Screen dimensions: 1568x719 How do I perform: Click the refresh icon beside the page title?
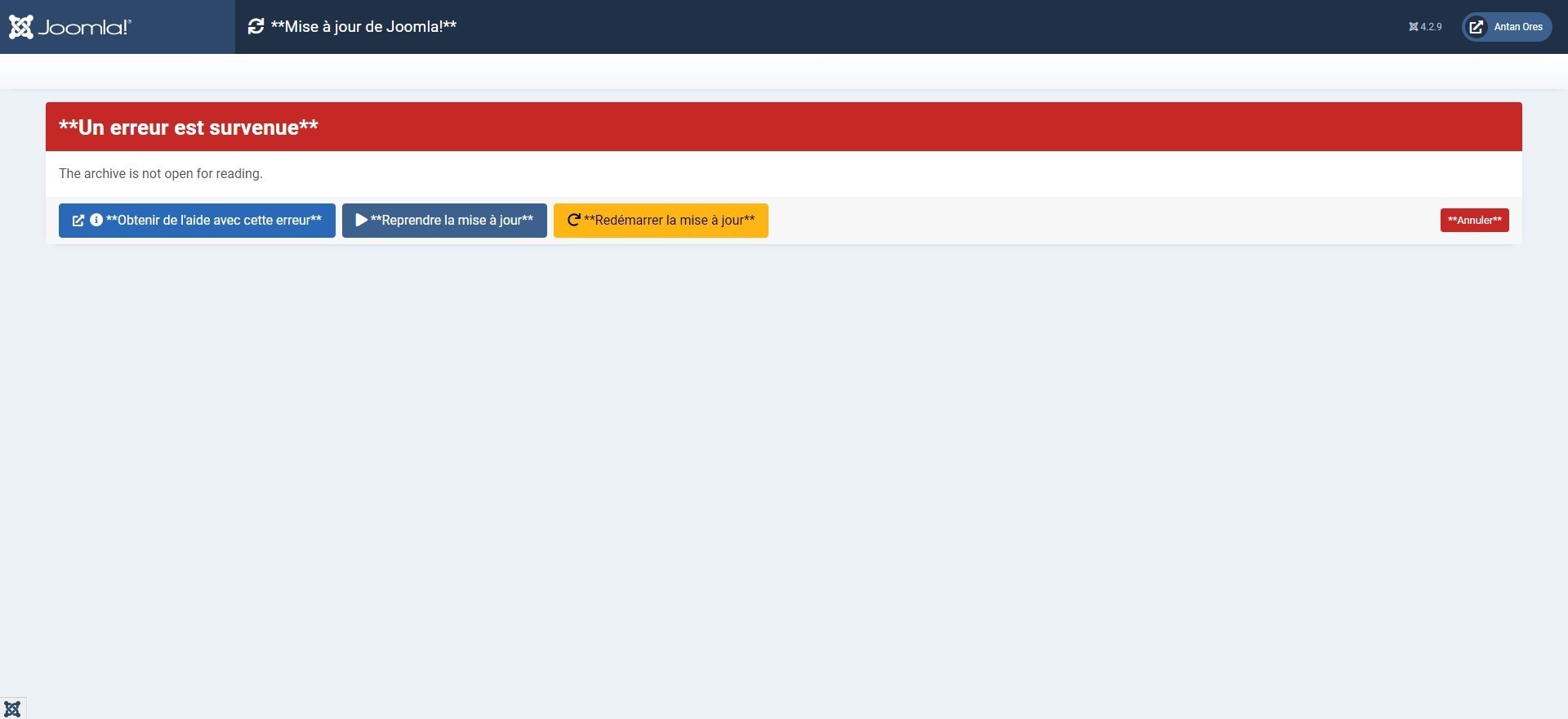point(256,27)
